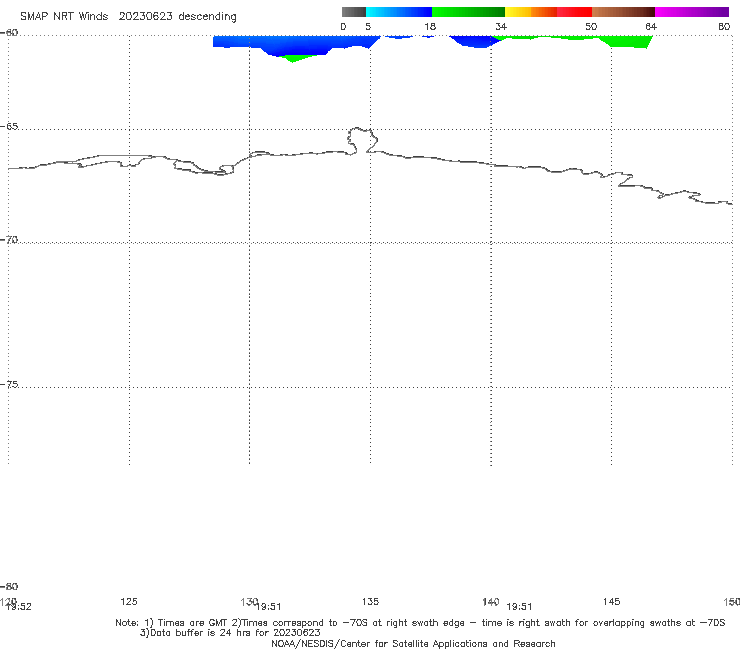740x650 pixels.
Task: Click the '5' label under the color bar
Action: click(x=368, y=27)
